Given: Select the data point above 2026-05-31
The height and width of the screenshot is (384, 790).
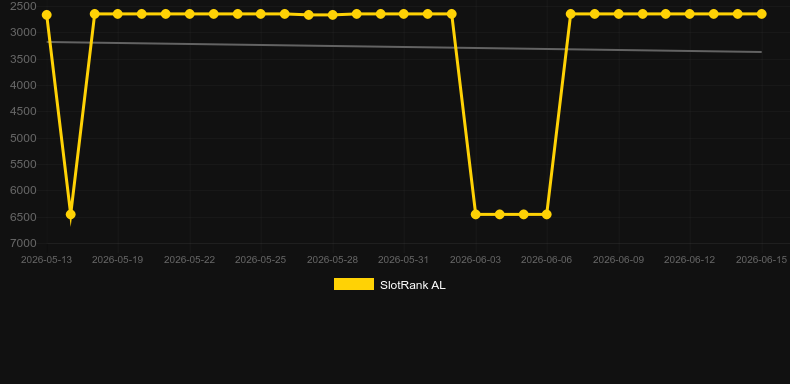Looking at the screenshot, I should [x=404, y=14].
